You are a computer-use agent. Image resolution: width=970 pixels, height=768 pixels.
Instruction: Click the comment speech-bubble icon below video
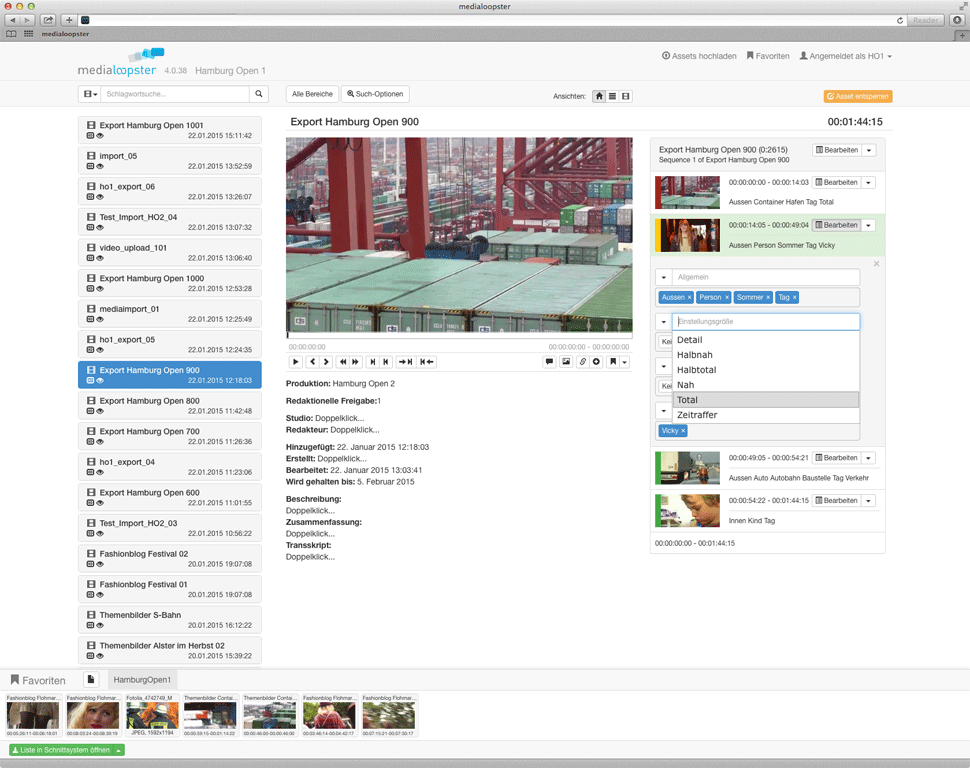point(549,362)
